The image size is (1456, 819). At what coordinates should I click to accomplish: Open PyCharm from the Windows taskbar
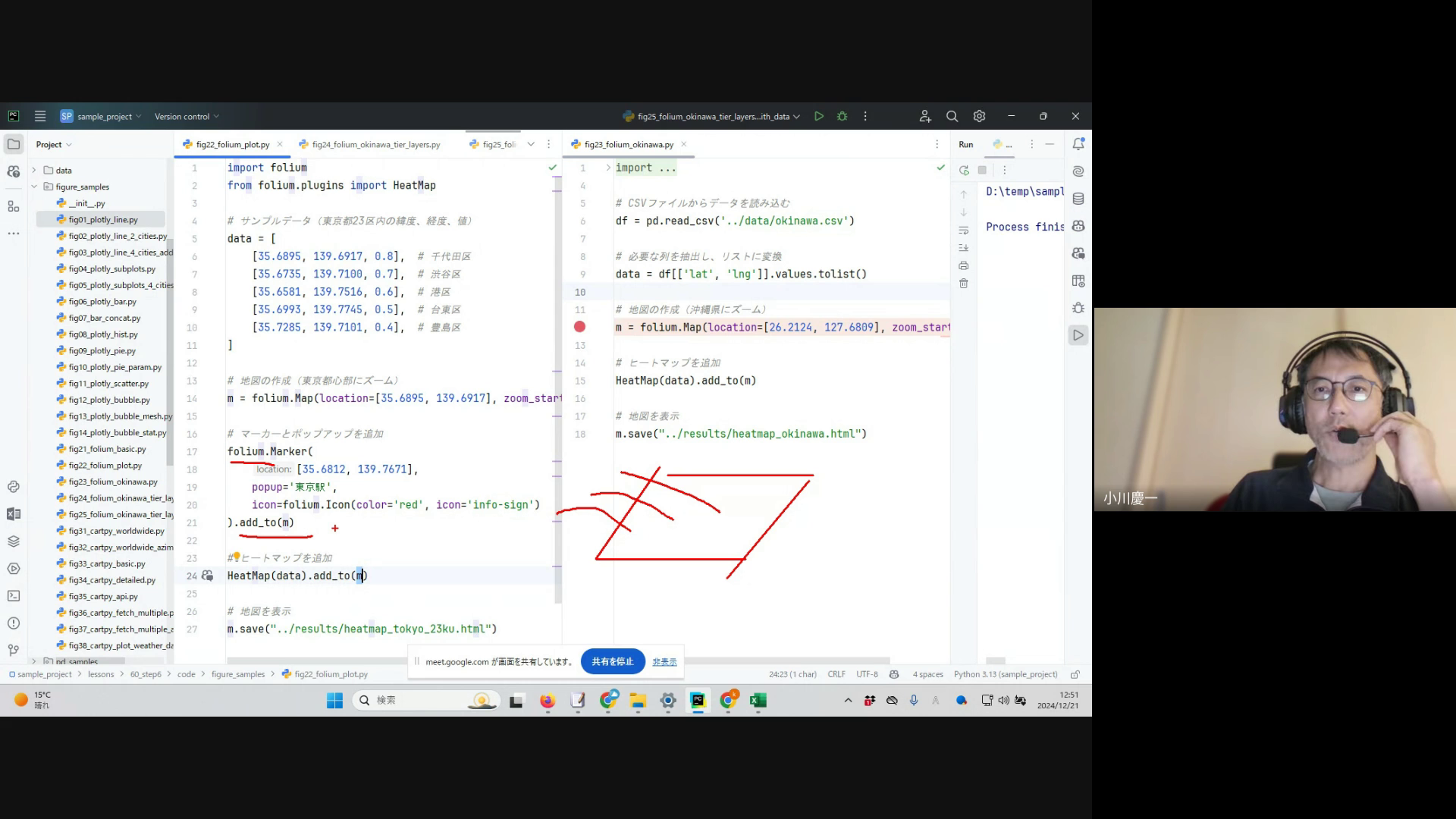pos(698,700)
